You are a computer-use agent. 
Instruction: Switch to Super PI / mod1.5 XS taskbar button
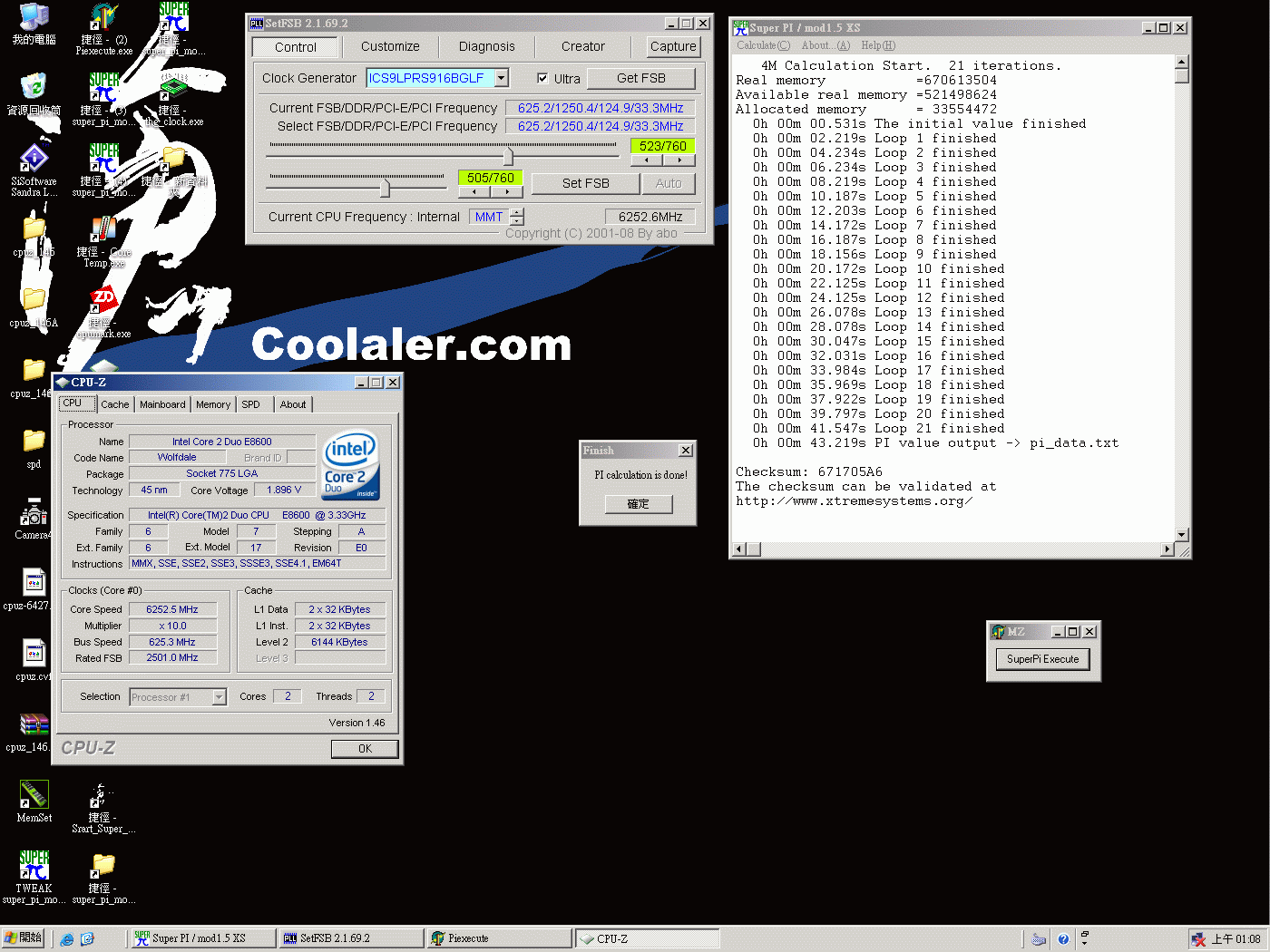tap(202, 938)
